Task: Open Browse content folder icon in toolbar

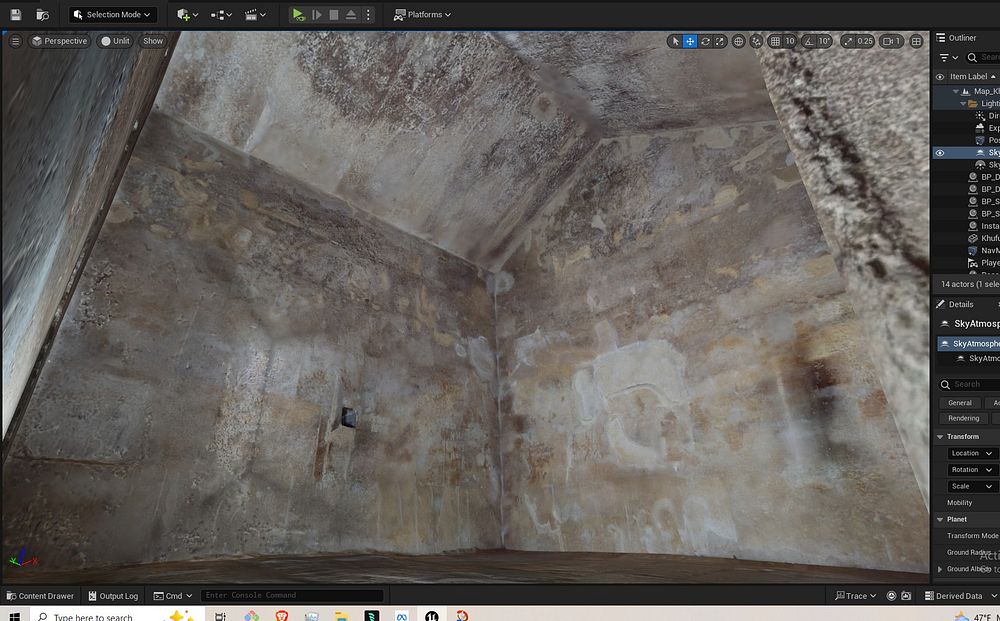Action: click(43, 15)
